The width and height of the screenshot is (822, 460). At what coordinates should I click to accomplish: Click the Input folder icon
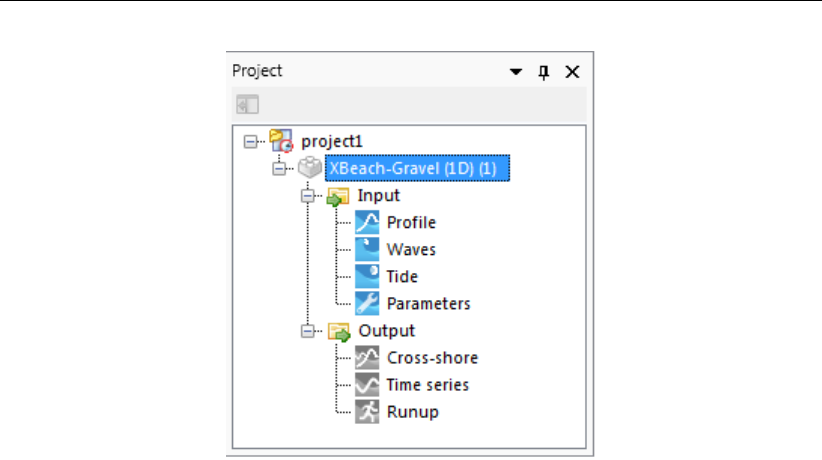(x=338, y=196)
